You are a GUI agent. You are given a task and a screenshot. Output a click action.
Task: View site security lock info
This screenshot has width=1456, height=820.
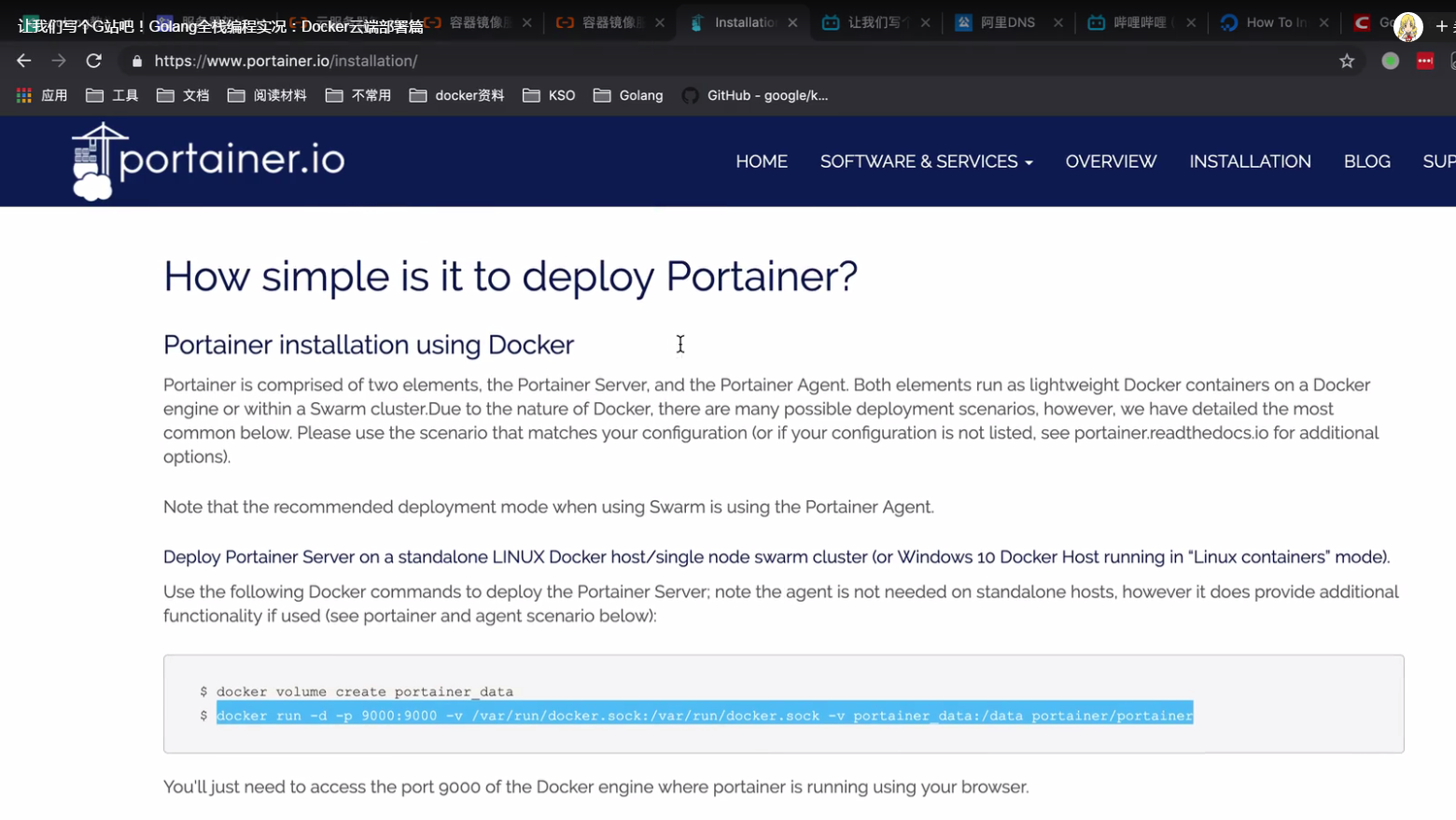(x=137, y=61)
